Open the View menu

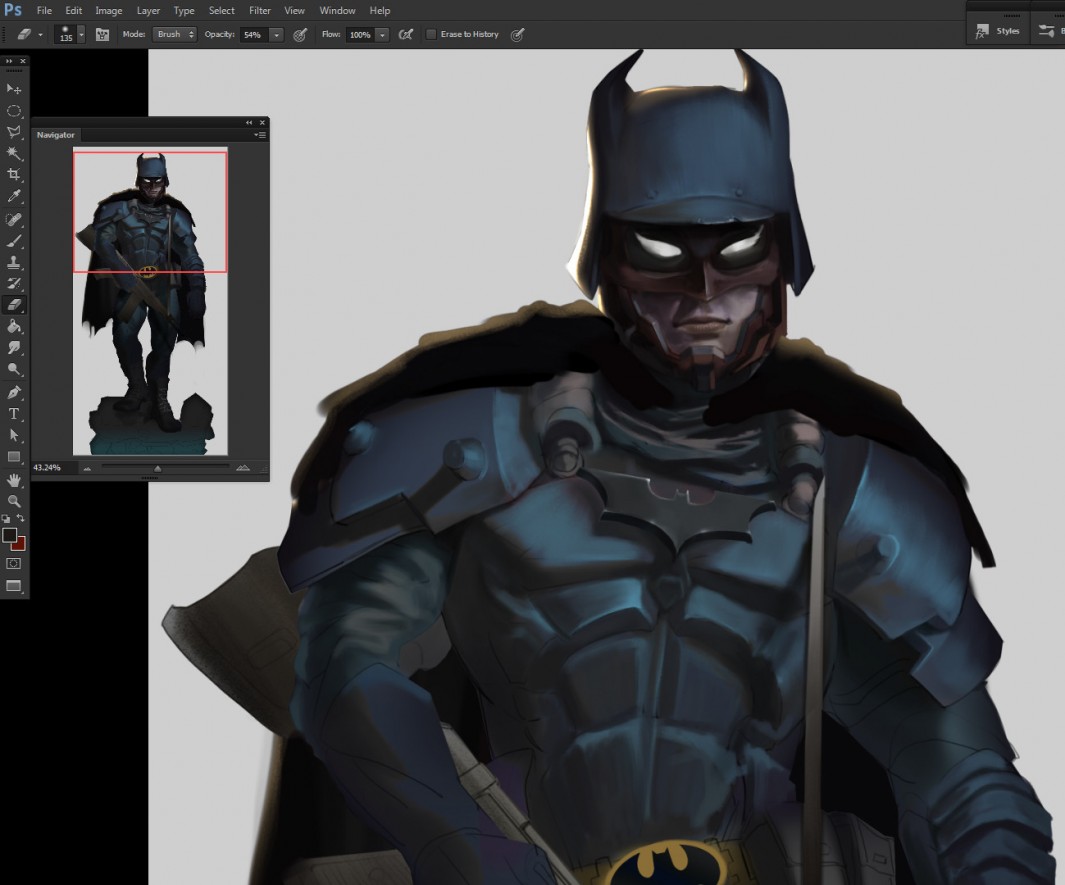point(294,10)
